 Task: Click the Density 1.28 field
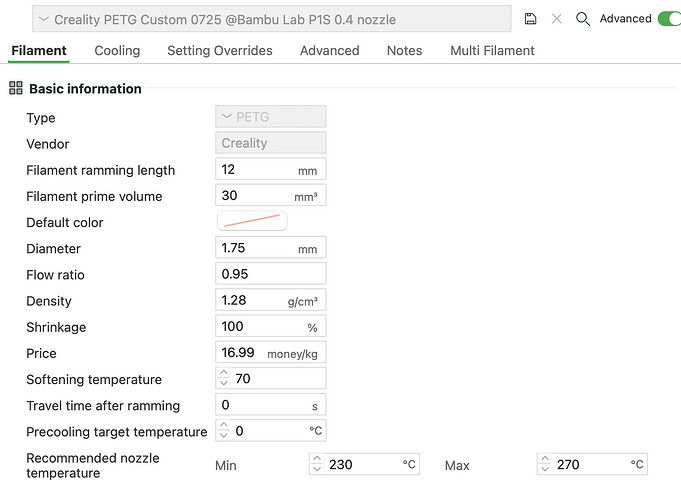pos(271,300)
